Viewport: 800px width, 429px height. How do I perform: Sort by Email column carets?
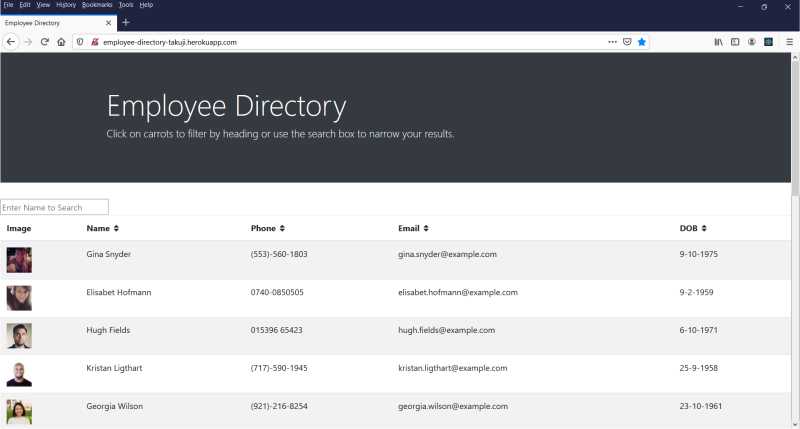[426, 228]
